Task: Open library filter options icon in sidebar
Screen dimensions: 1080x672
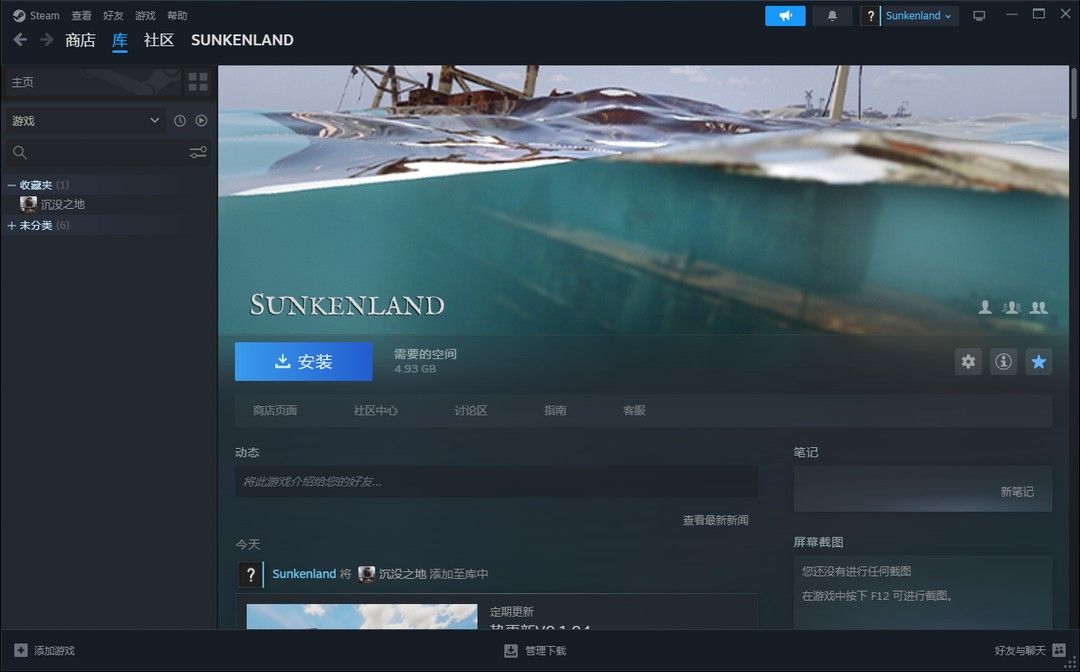Action: point(197,152)
